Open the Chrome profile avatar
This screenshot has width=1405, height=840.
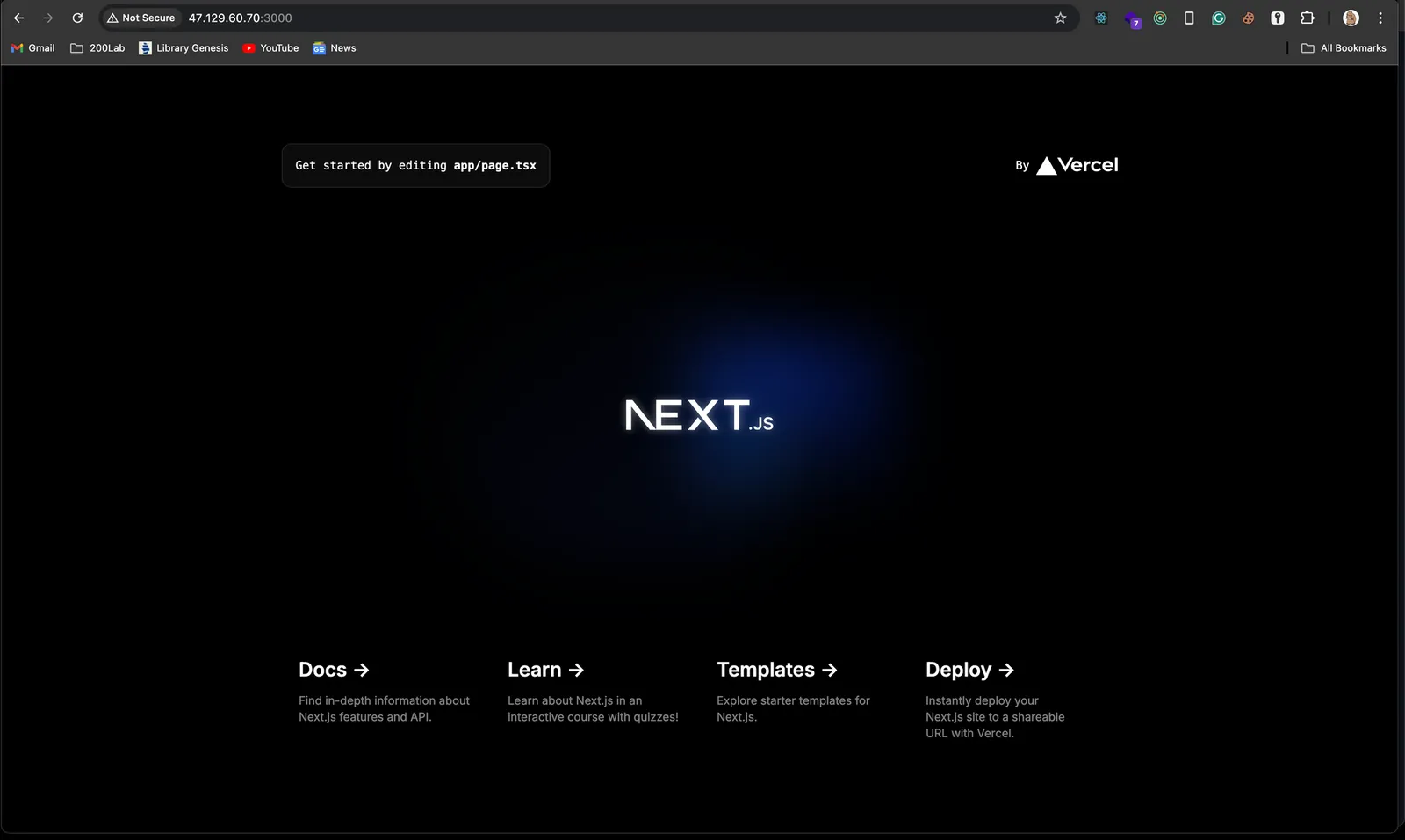click(x=1351, y=18)
